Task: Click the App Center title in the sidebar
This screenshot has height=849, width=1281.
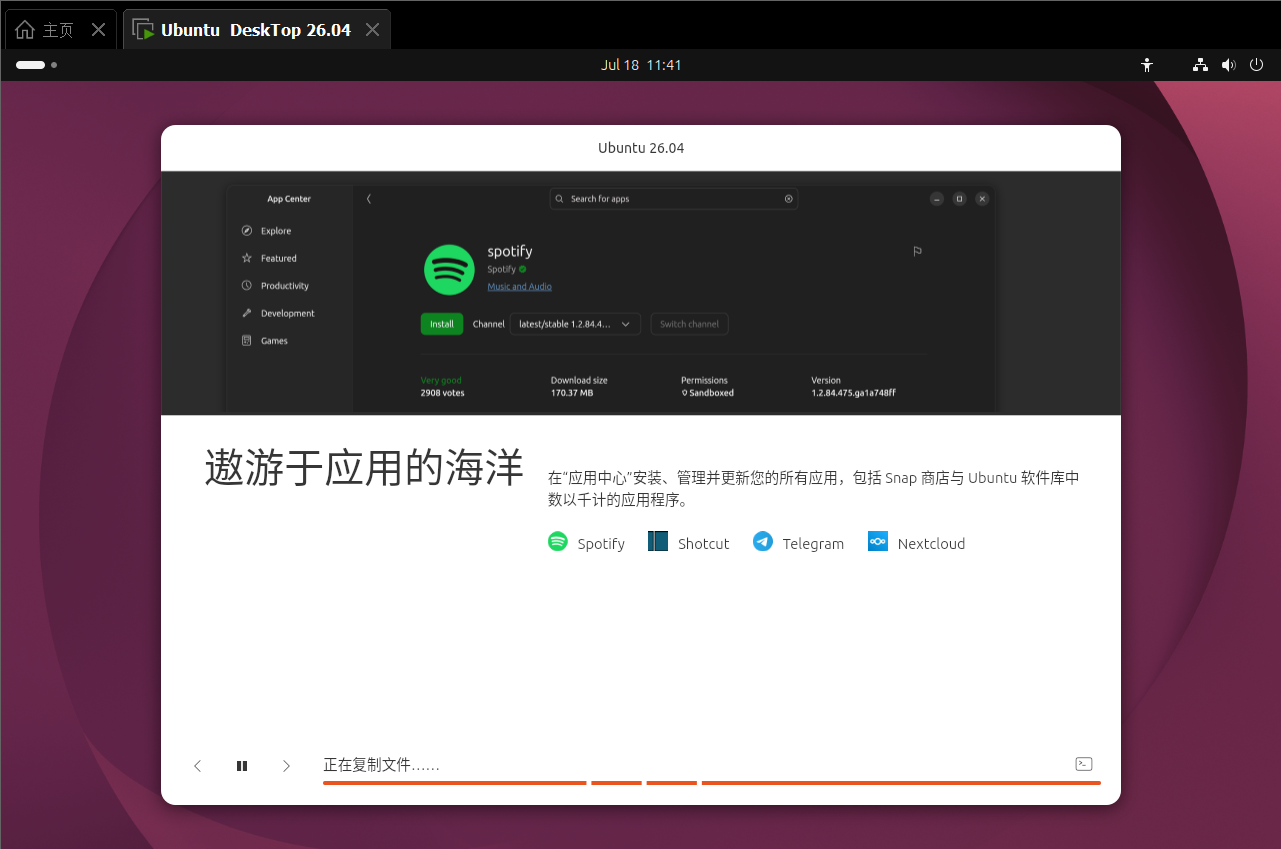Action: (289, 199)
